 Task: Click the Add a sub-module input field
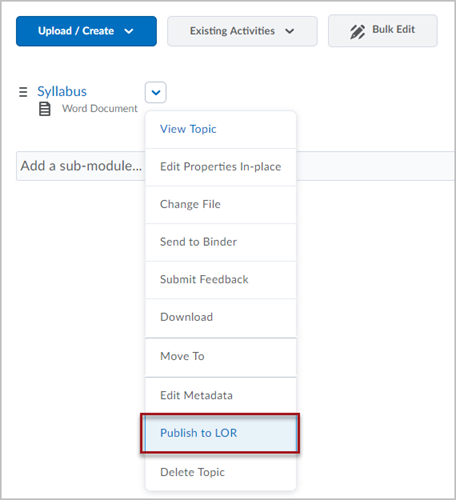[235, 166]
